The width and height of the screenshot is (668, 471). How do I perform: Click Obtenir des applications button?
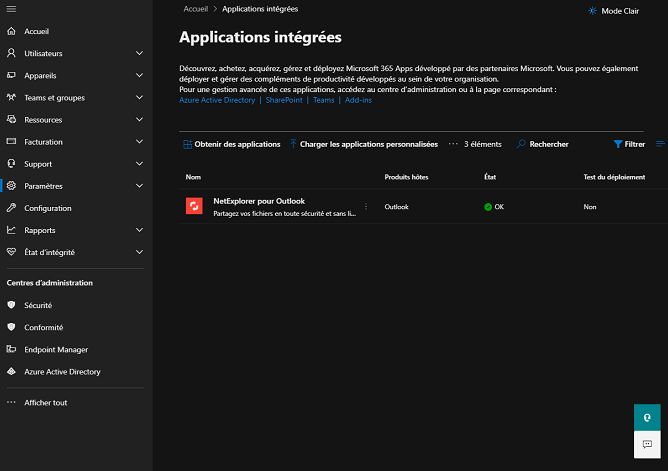232,144
